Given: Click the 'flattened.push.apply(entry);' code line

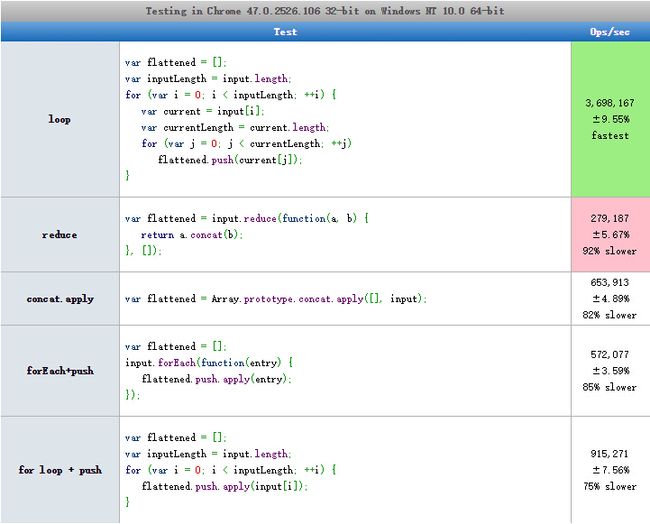Looking at the screenshot, I should click(216, 379).
